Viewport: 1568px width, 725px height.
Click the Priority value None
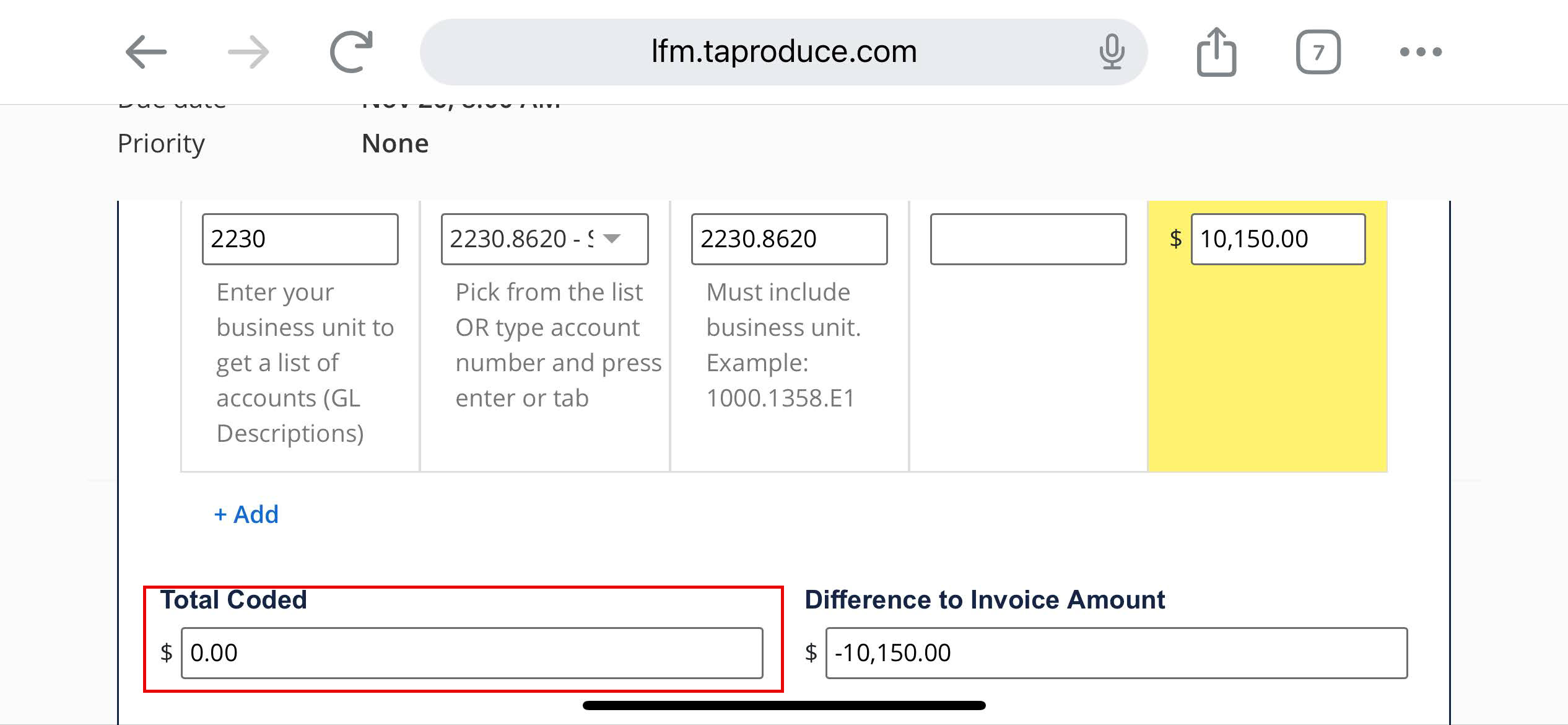point(395,143)
